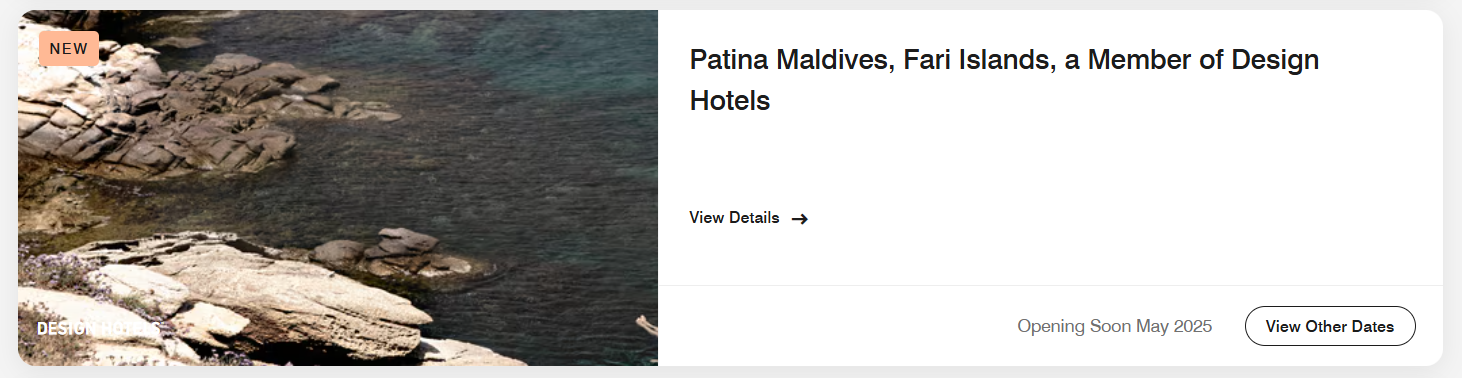Click the NEW label in image corner
The height and width of the screenshot is (378, 1462).
[x=69, y=48]
